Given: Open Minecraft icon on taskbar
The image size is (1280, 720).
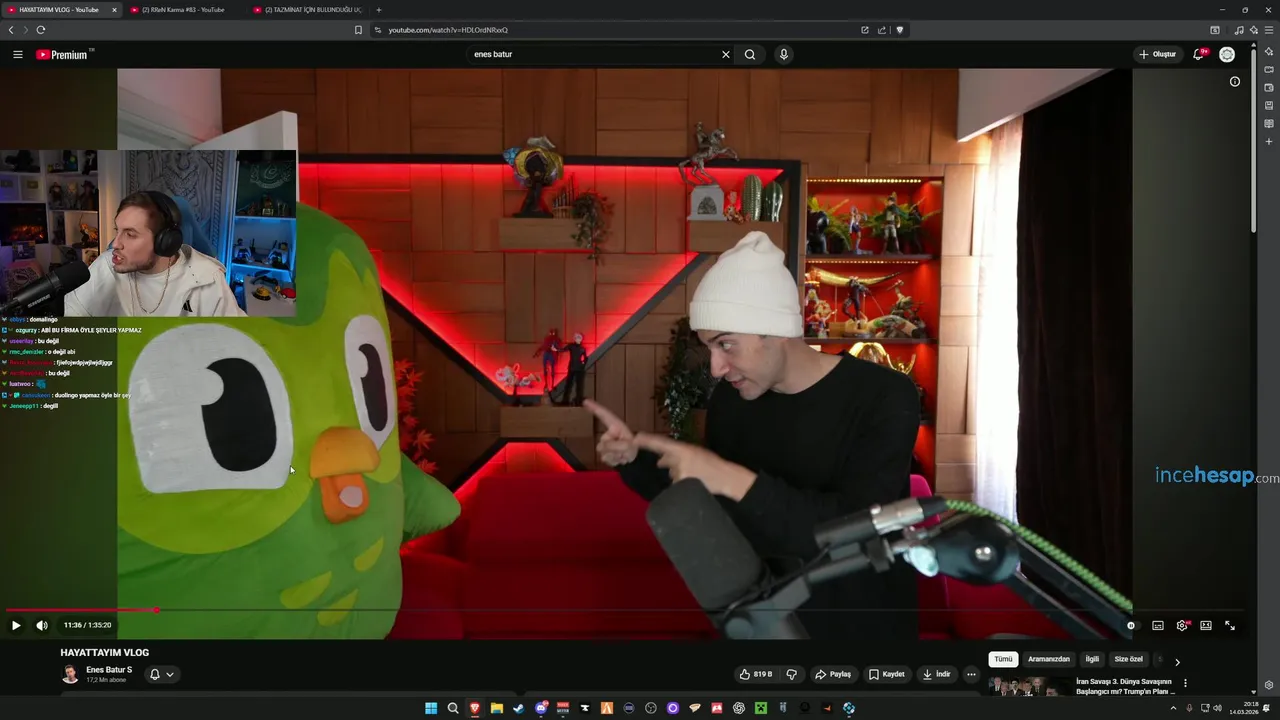Looking at the screenshot, I should [x=761, y=708].
